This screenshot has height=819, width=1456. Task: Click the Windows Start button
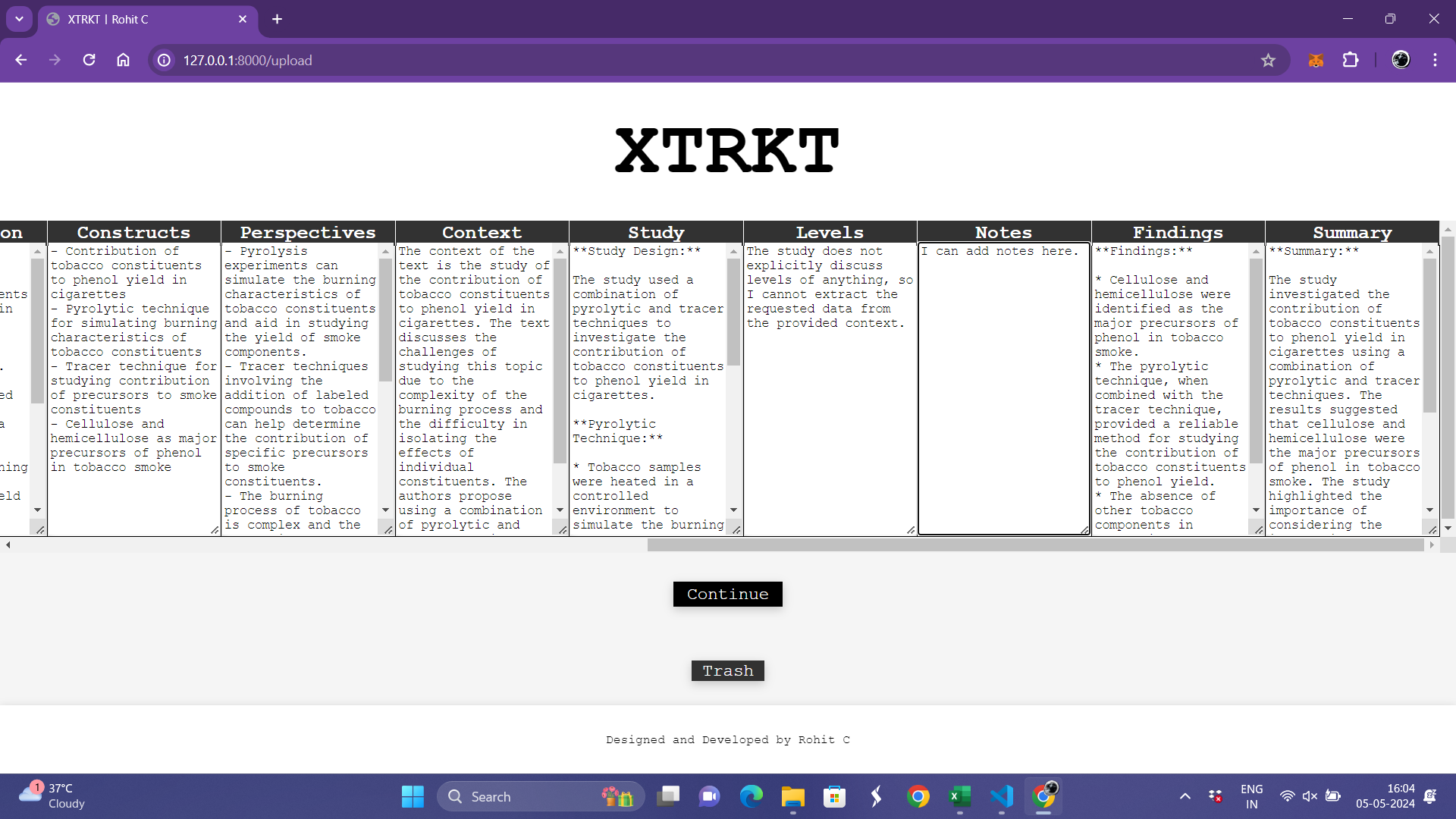click(x=413, y=796)
